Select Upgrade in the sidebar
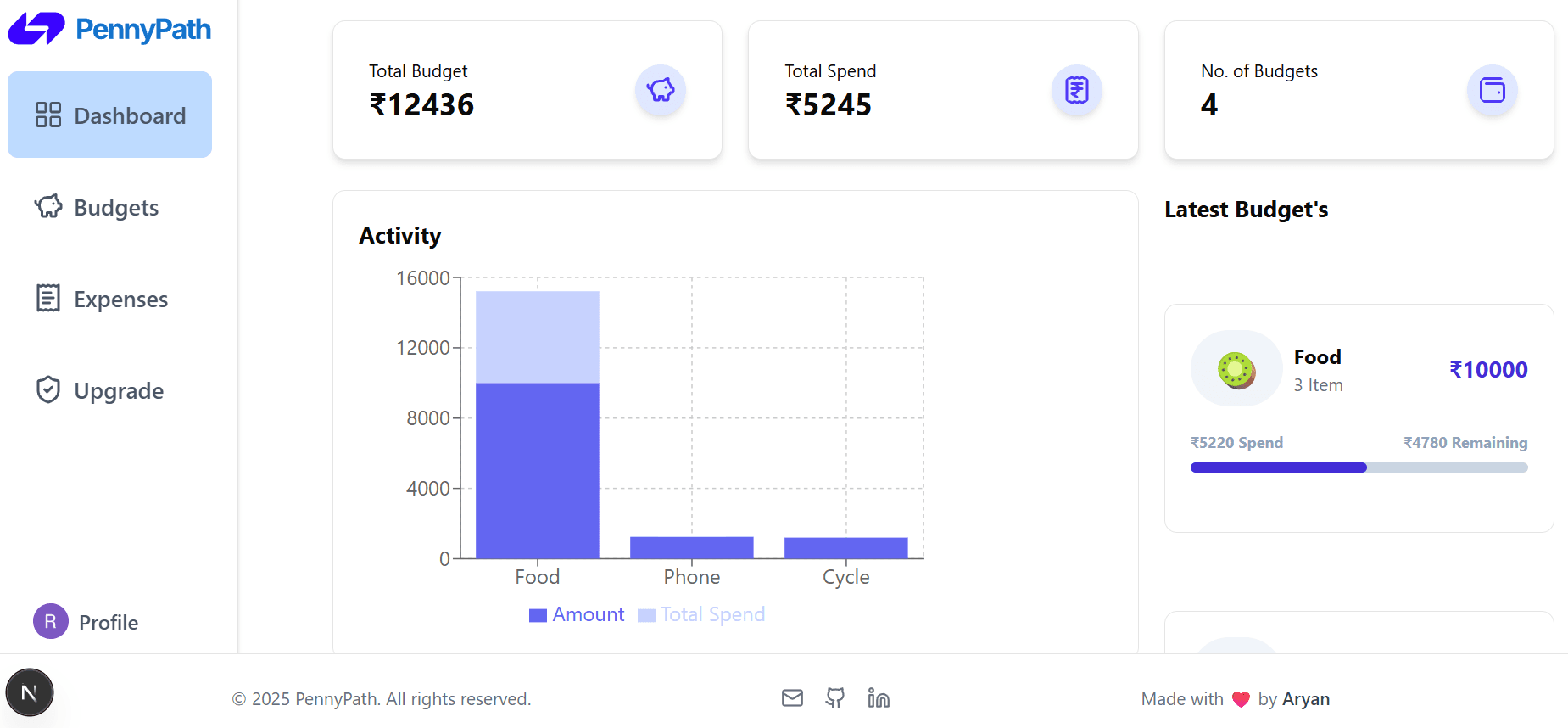 [99, 391]
